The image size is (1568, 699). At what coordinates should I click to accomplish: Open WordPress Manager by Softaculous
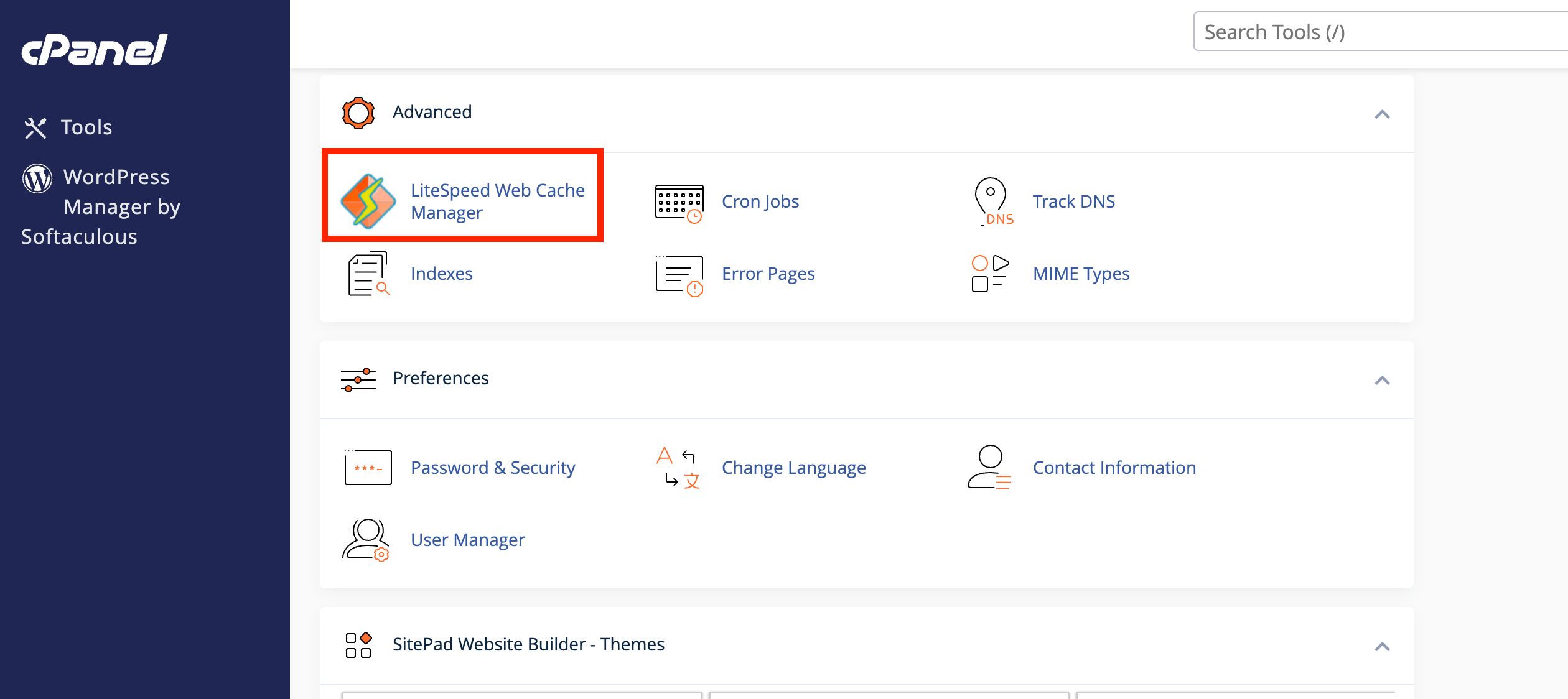coord(101,206)
